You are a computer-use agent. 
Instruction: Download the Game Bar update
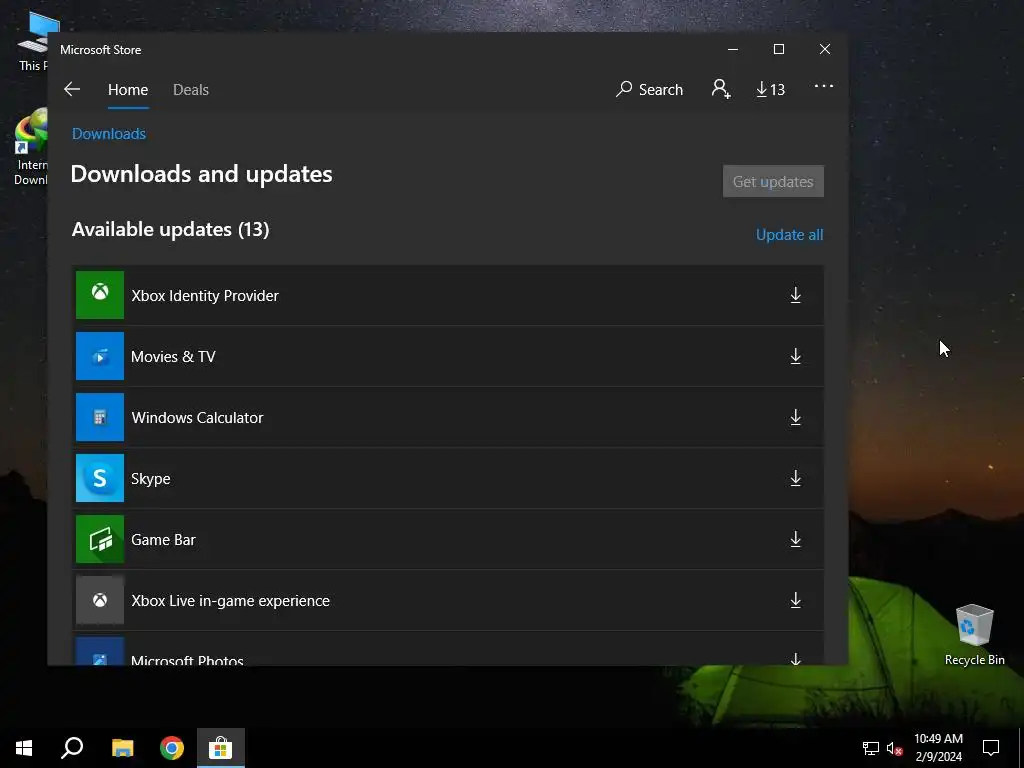[x=795, y=539]
